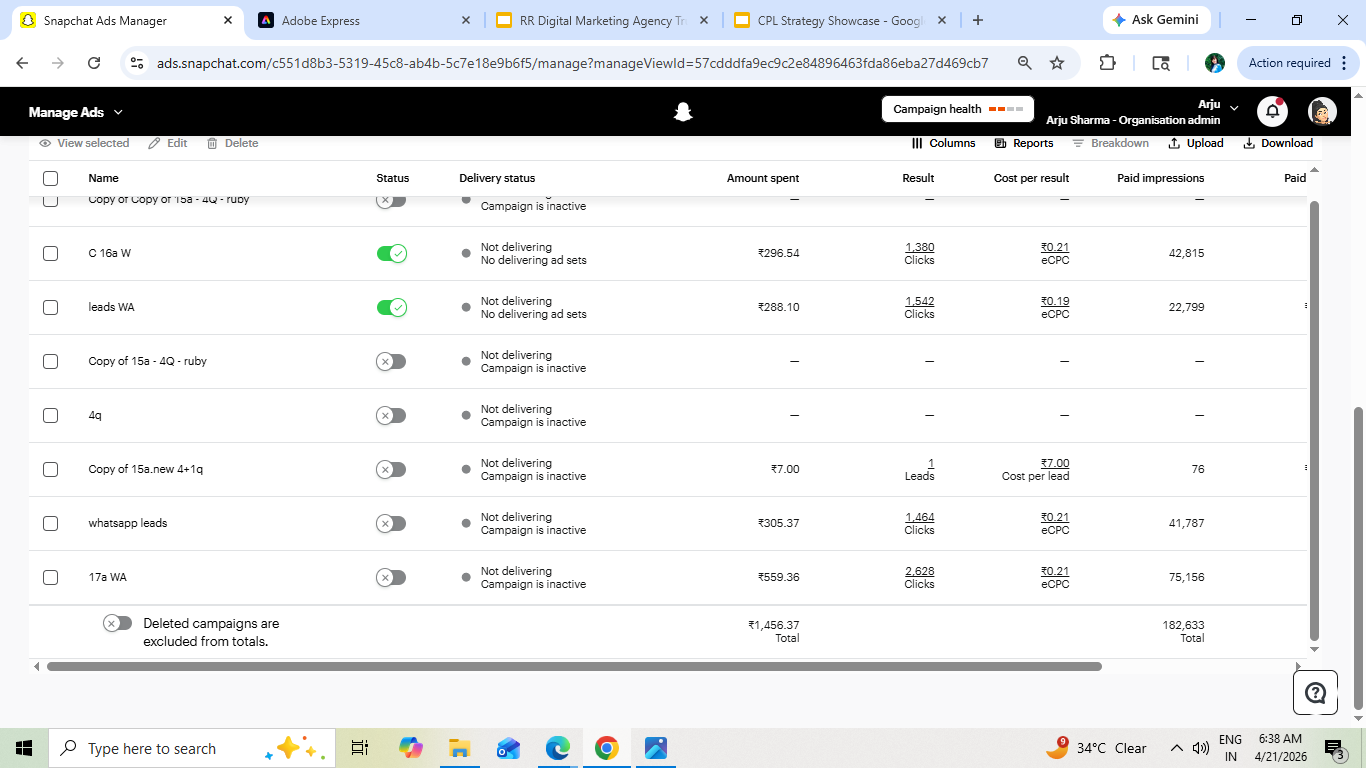Image resolution: width=1366 pixels, height=768 pixels.
Task: Click the volume speaker tray icon
Action: 1201,748
